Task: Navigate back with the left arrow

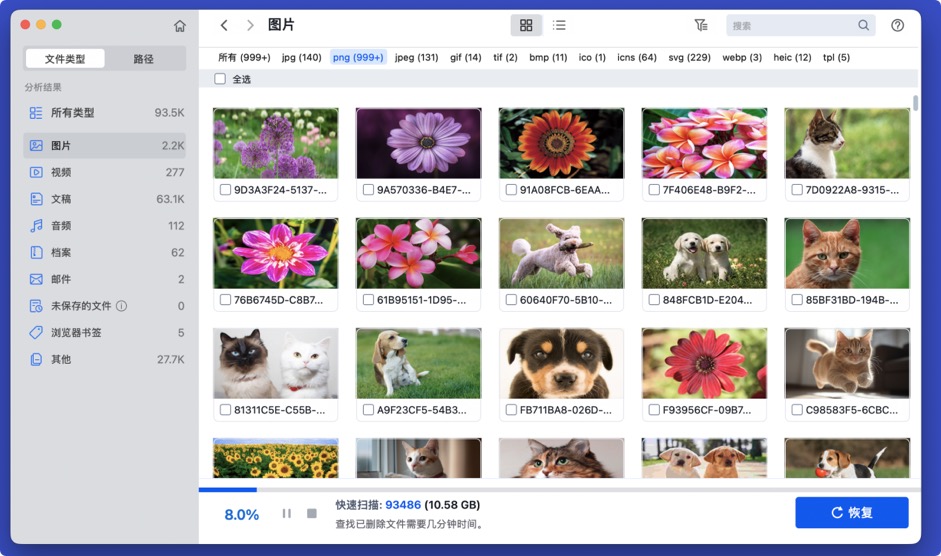Action: [x=224, y=25]
